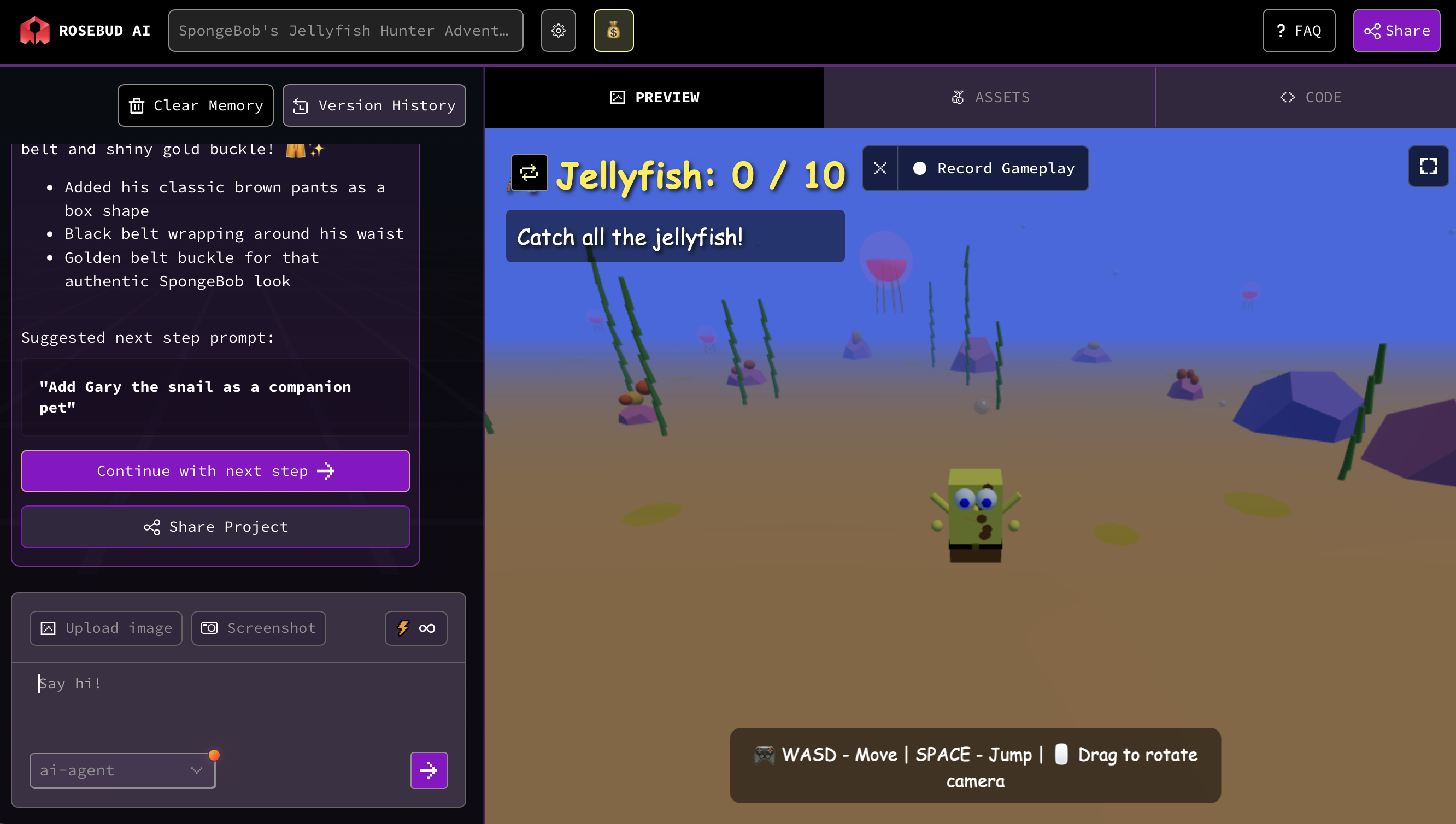Viewport: 1456px width, 824px height.
Task: Click Continue with next step
Action: (215, 471)
